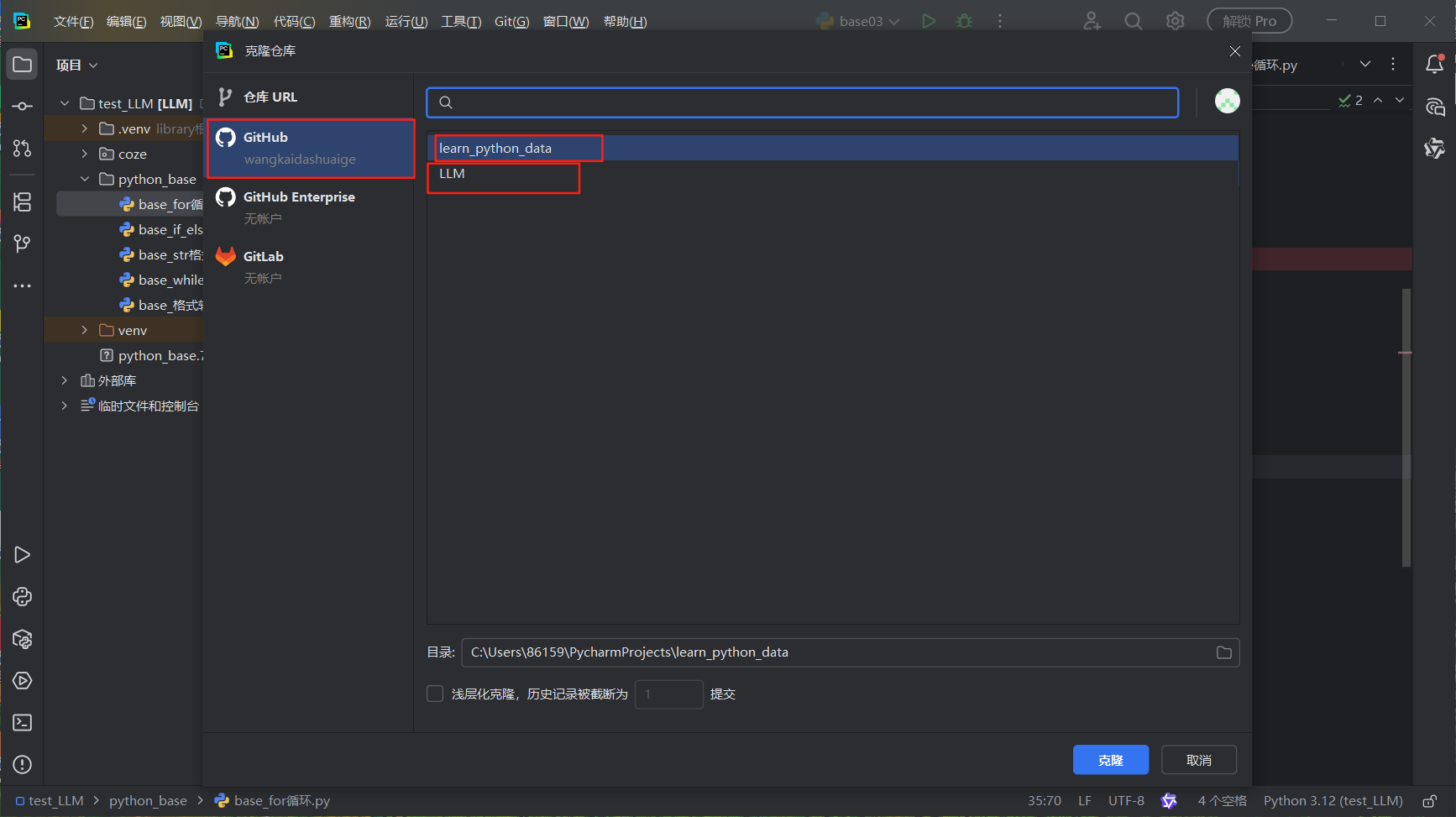
Task: Expand the coze folder
Action: tap(85, 154)
